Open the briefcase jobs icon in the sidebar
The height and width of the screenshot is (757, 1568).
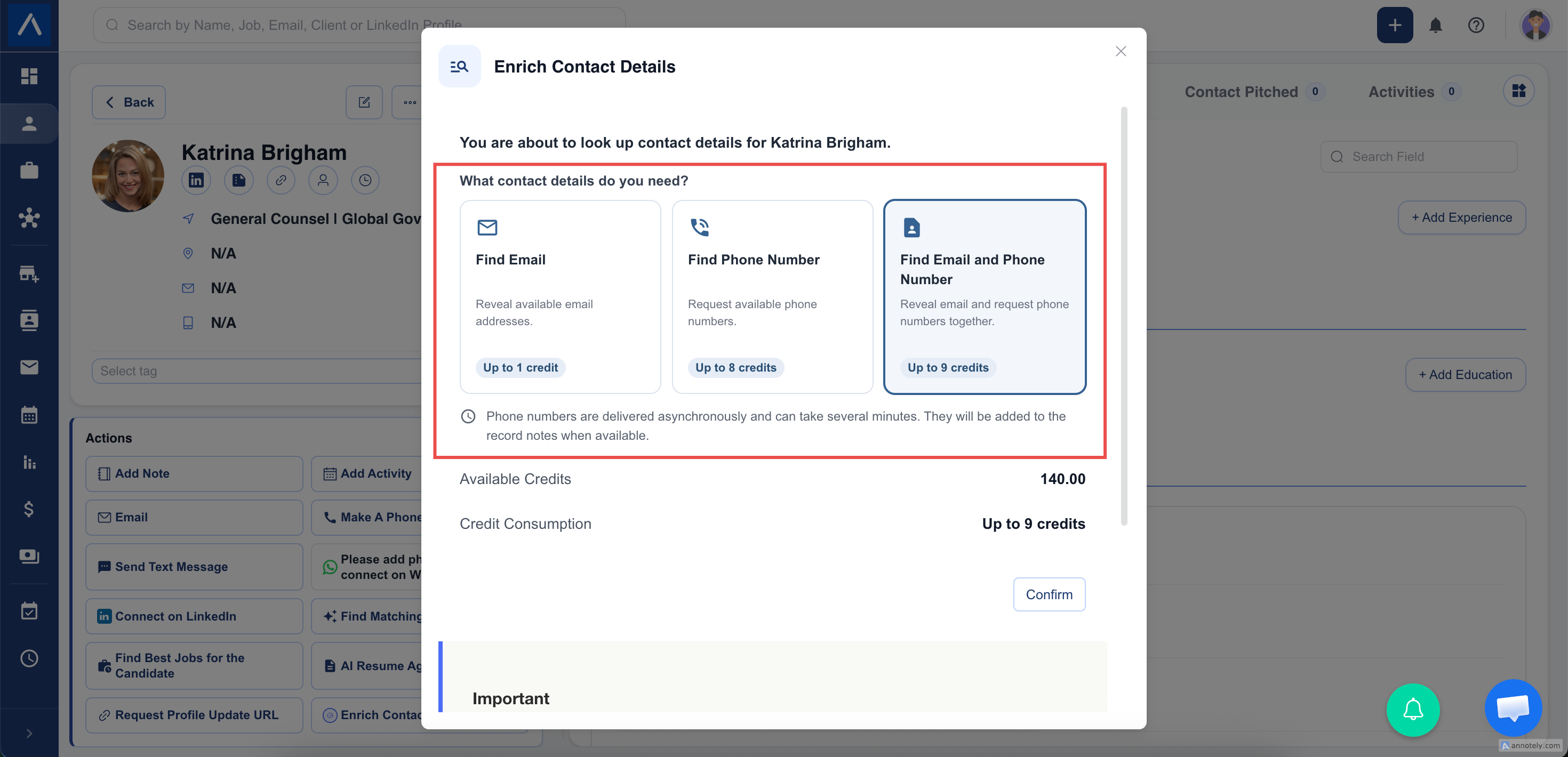[29, 171]
